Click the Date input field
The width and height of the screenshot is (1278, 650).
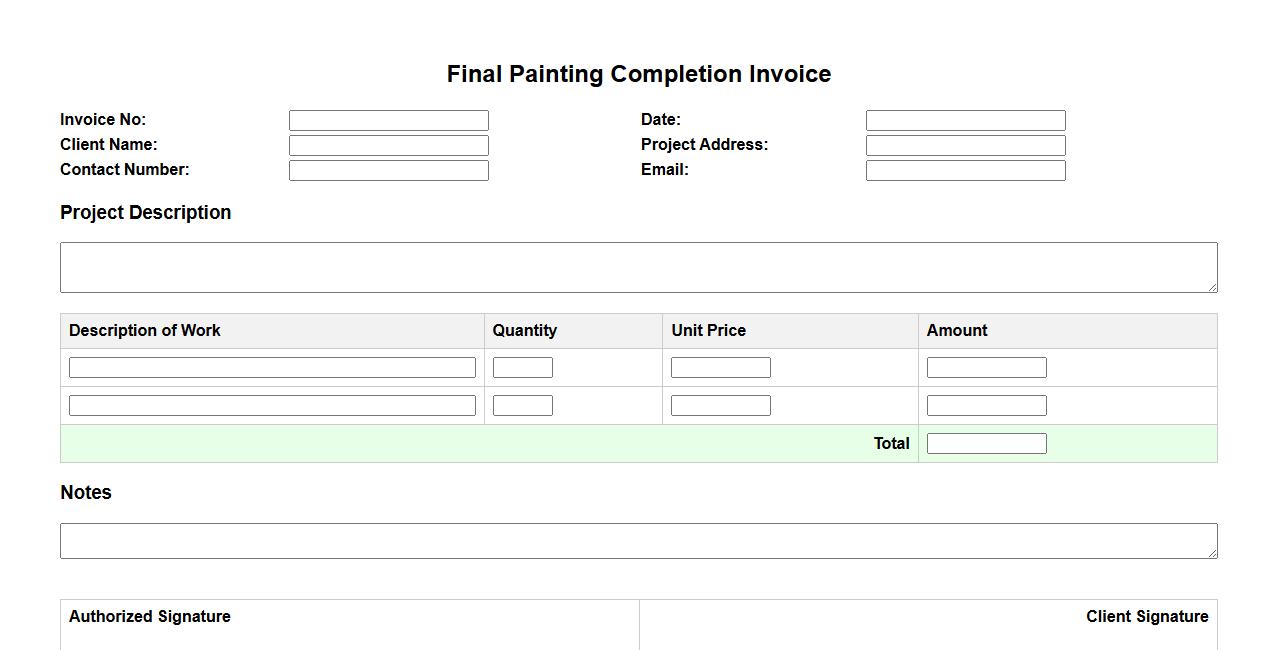click(965, 120)
